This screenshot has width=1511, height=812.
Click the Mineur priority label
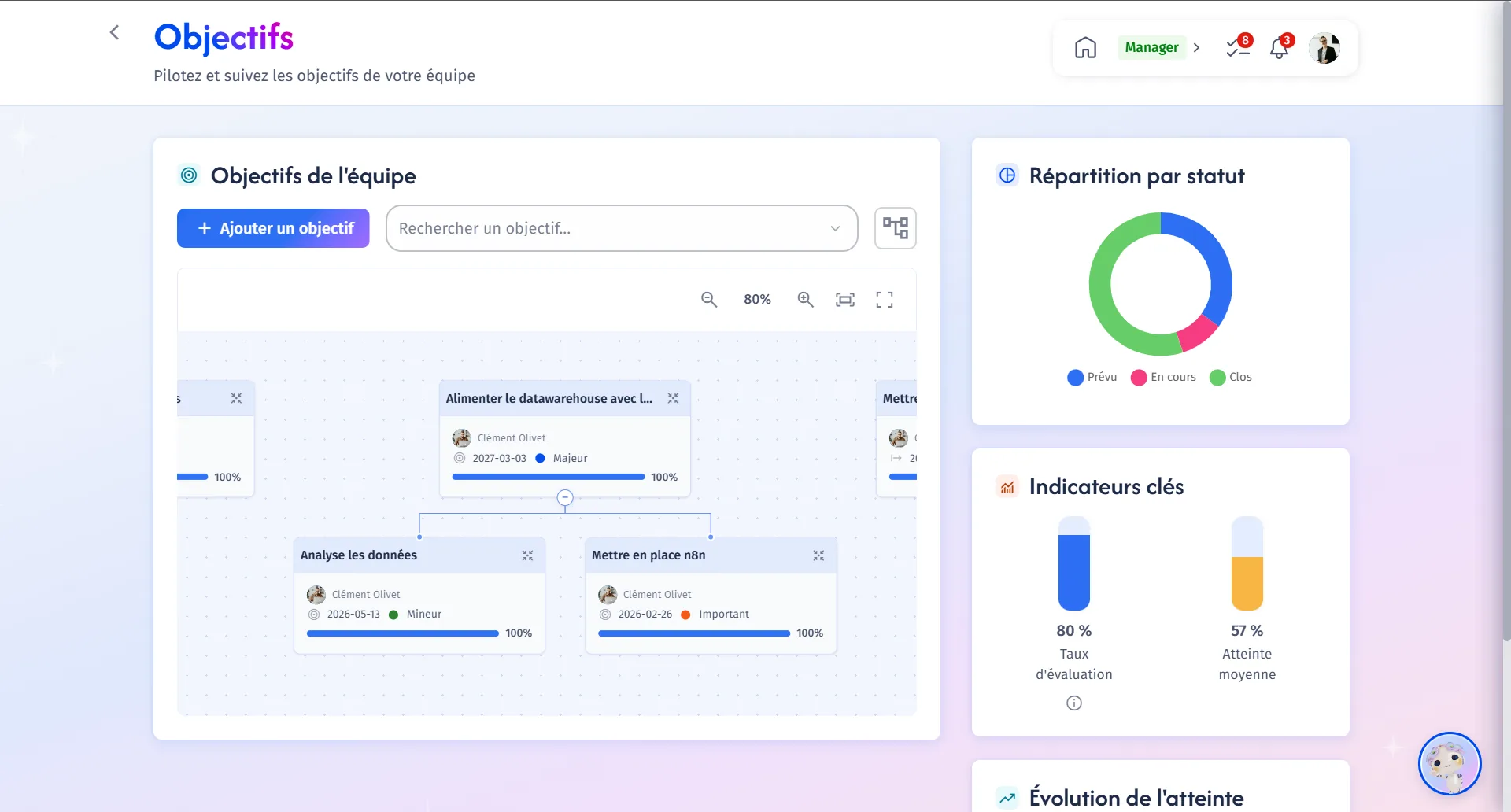(x=424, y=615)
